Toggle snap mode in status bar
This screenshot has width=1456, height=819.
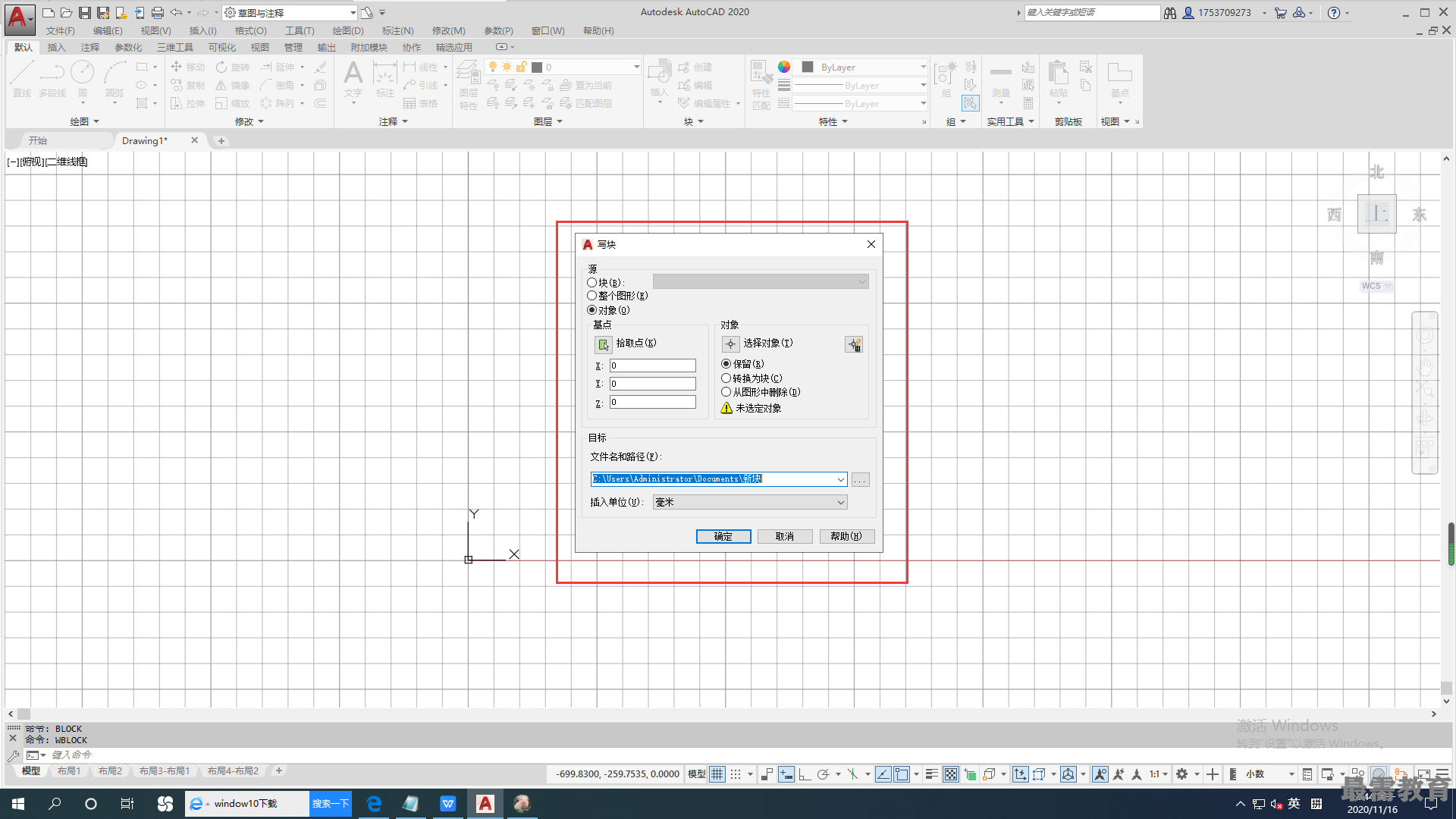736,774
